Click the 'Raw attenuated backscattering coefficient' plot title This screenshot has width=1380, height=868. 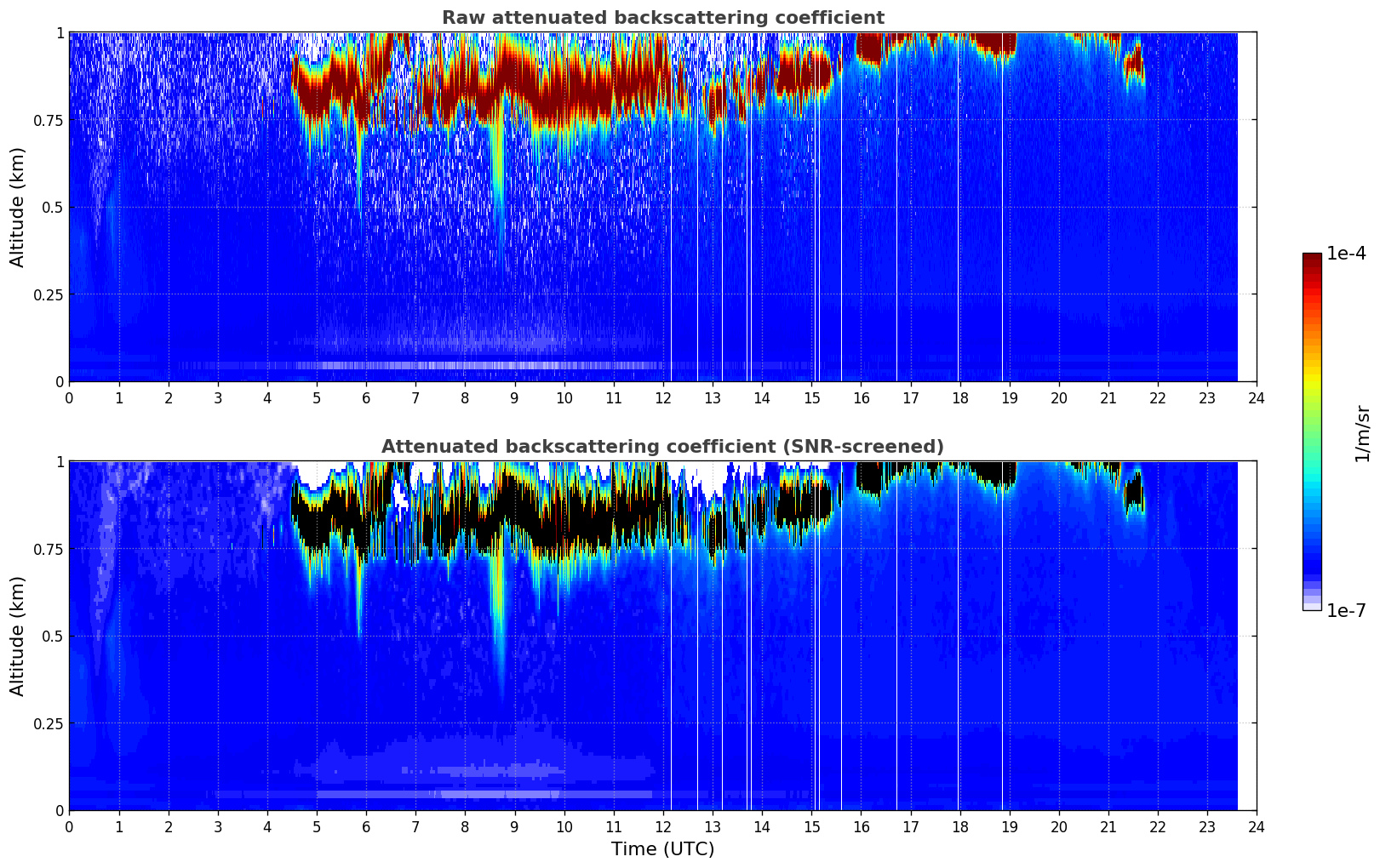[x=662, y=18]
